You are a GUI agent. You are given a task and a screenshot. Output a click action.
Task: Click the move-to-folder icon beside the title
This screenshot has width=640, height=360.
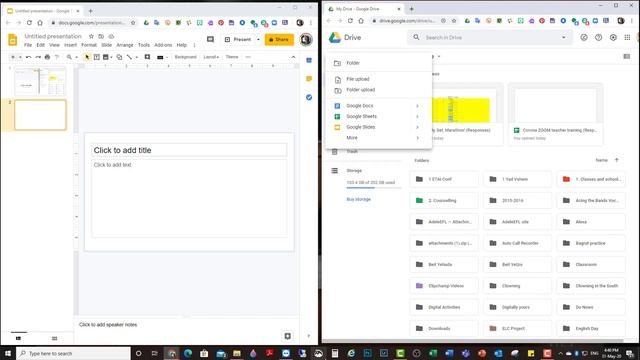pyautogui.click(x=101, y=36)
